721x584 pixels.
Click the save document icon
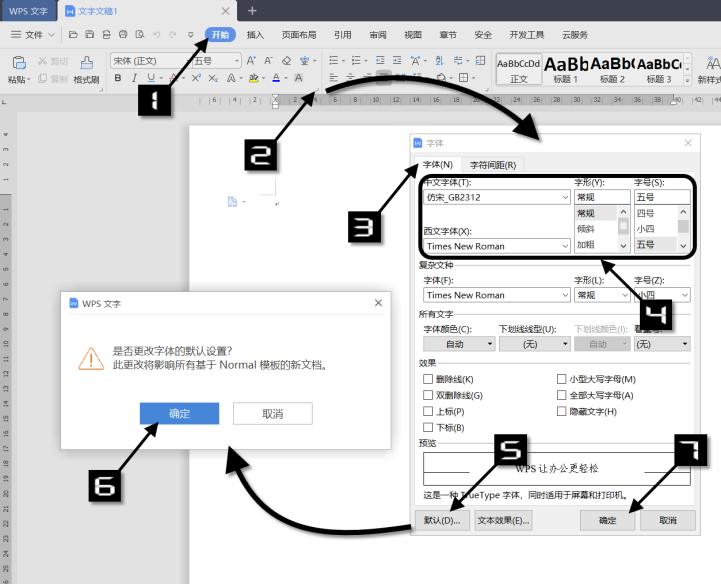pos(90,34)
